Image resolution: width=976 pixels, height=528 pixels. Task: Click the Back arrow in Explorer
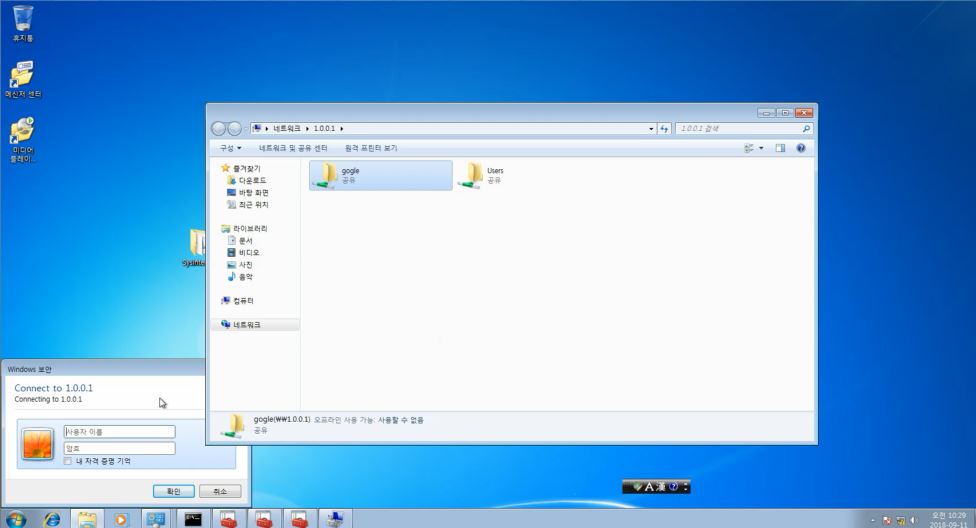click(218, 128)
